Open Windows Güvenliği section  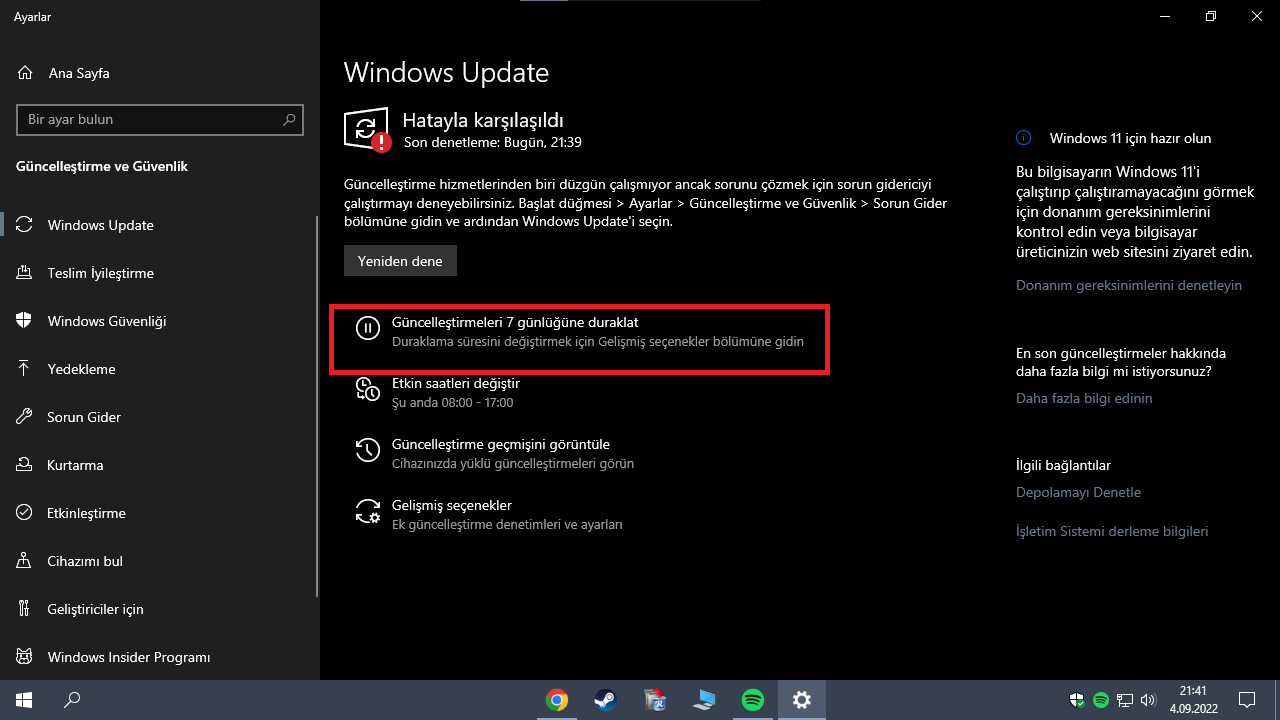[x=160, y=321]
